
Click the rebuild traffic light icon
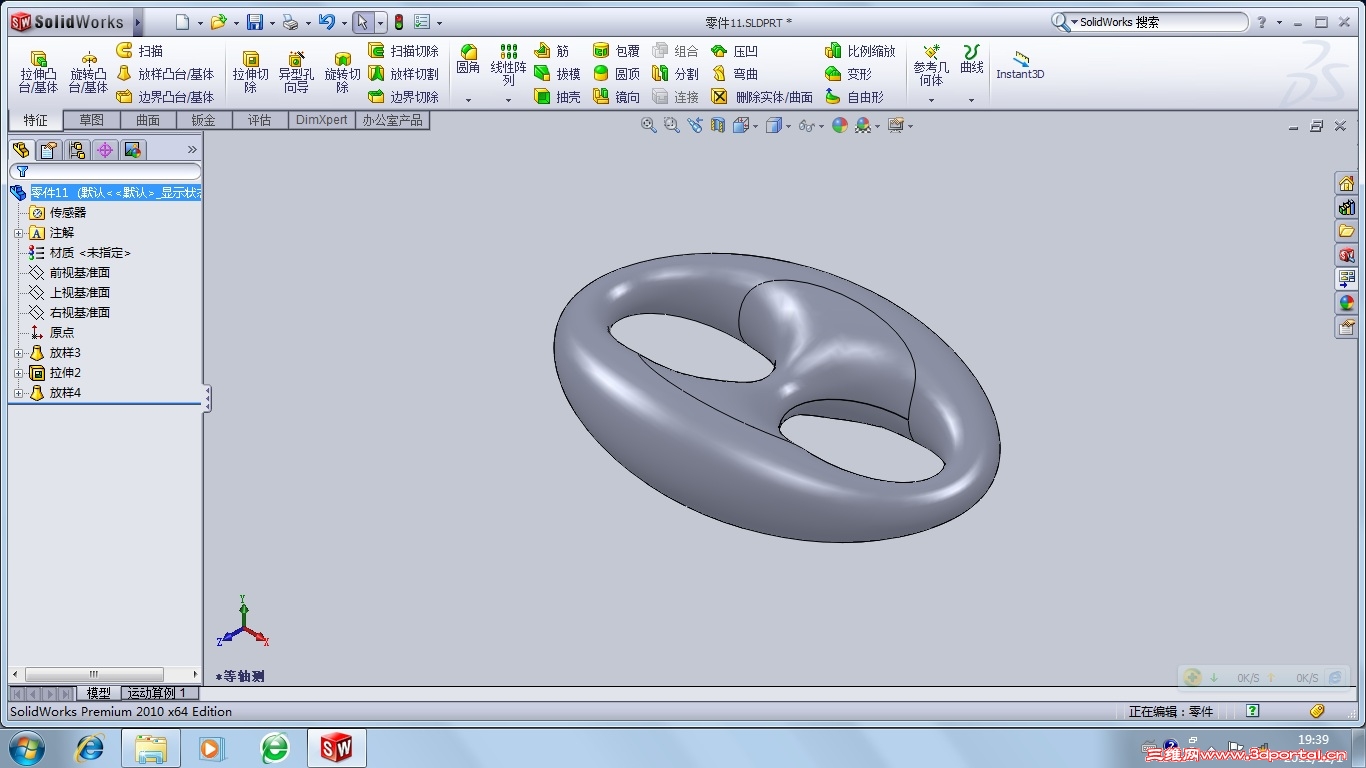coord(399,22)
